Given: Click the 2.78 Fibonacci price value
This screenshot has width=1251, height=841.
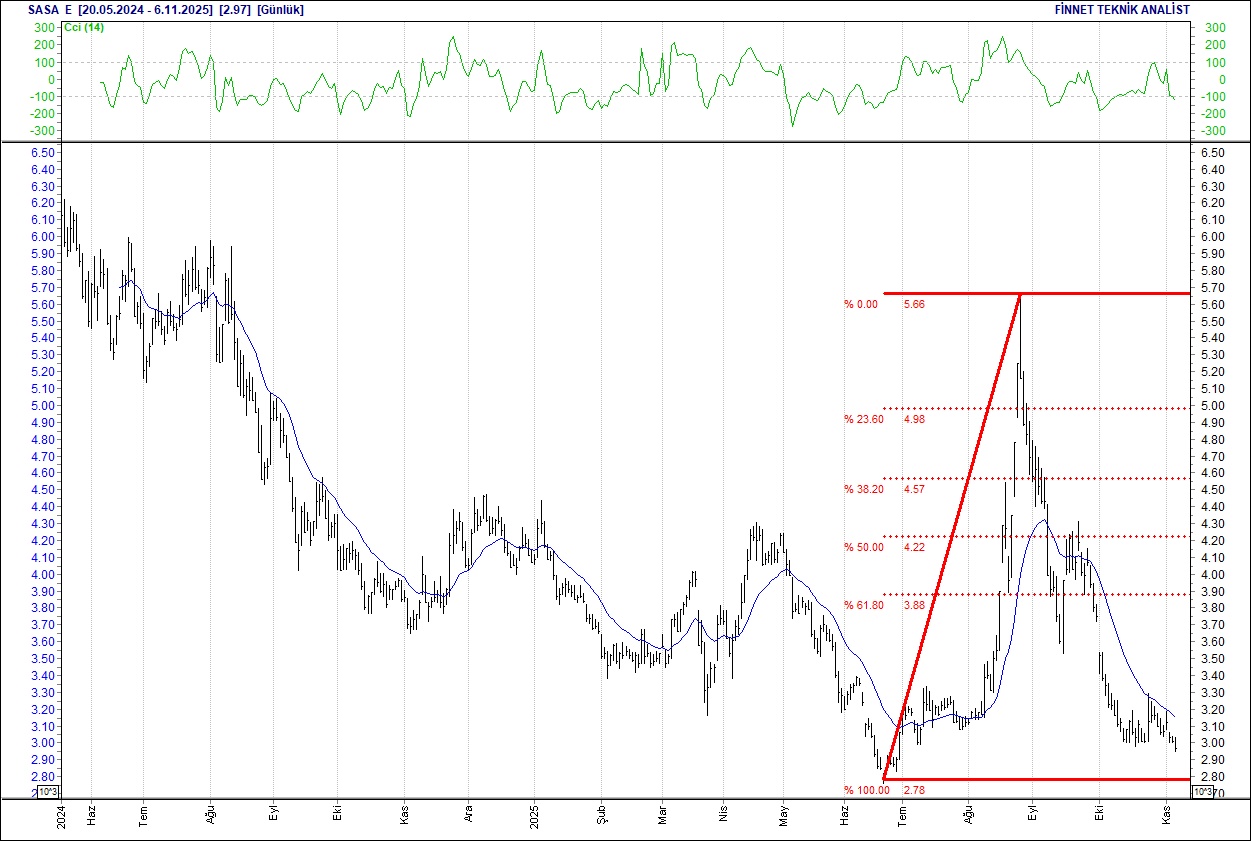Looking at the screenshot, I should 914,791.
